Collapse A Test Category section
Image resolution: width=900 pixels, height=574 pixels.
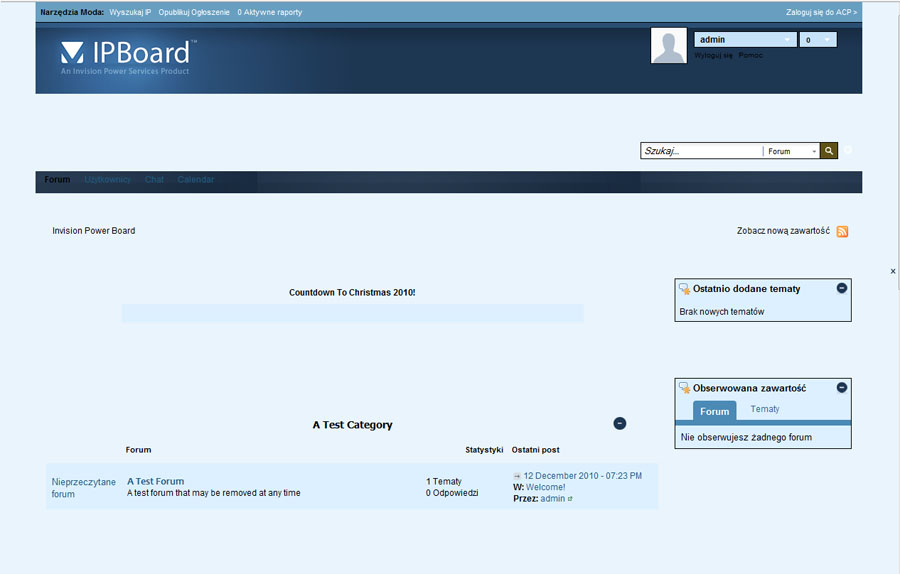(619, 424)
